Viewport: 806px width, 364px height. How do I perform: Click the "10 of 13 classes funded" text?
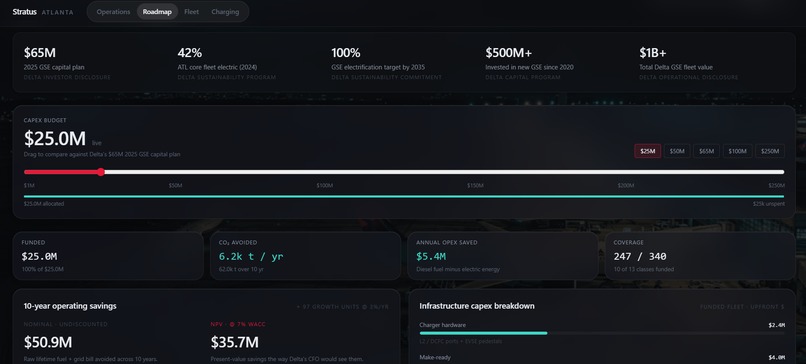pyautogui.click(x=644, y=269)
